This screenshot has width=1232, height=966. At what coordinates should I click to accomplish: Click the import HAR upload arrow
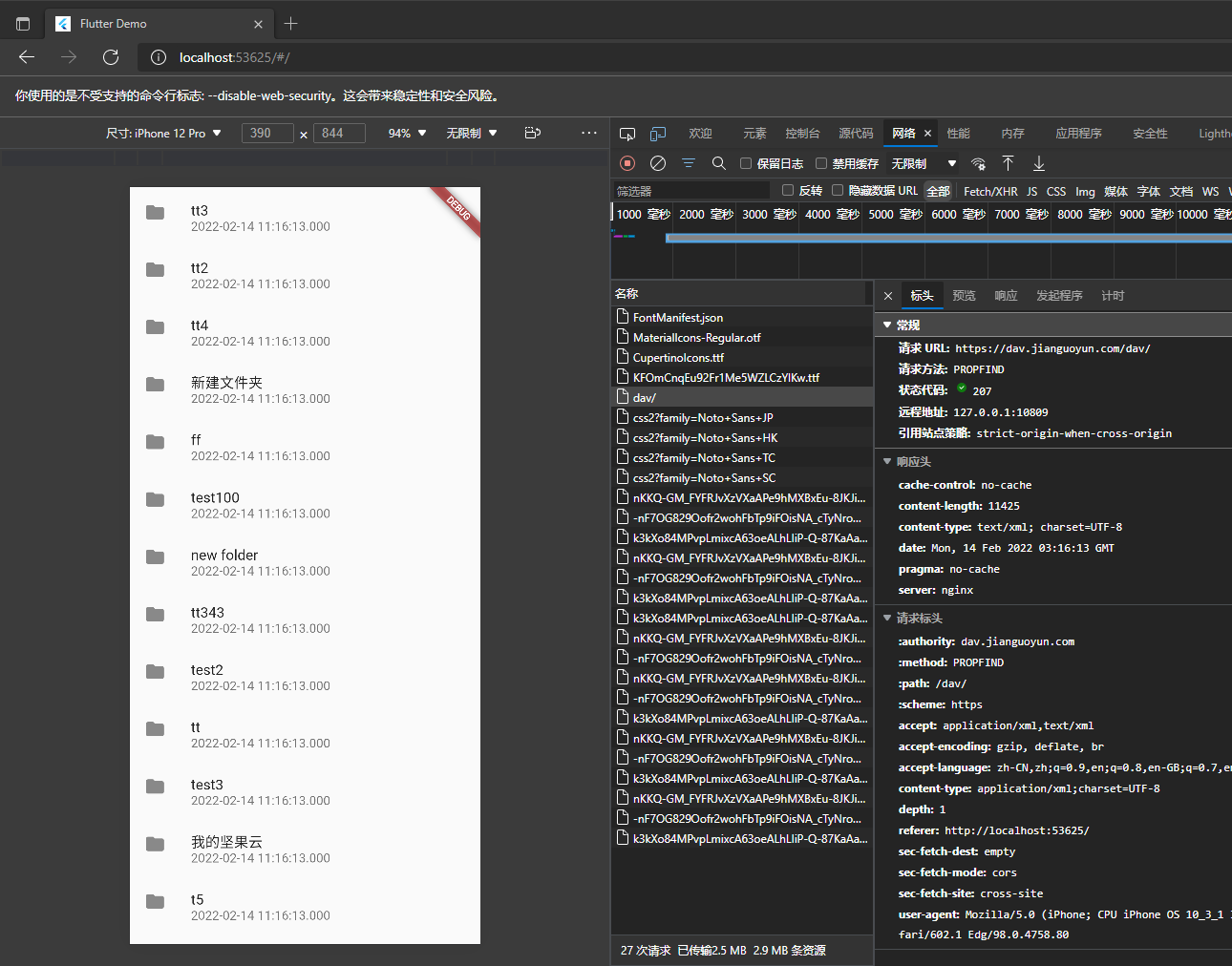pos(1008,163)
